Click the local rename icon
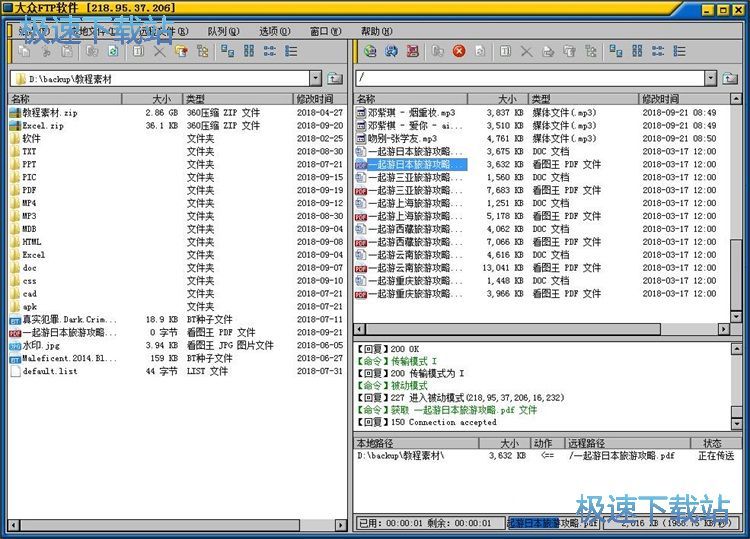Screen dimensions: 750x539 (138, 51)
